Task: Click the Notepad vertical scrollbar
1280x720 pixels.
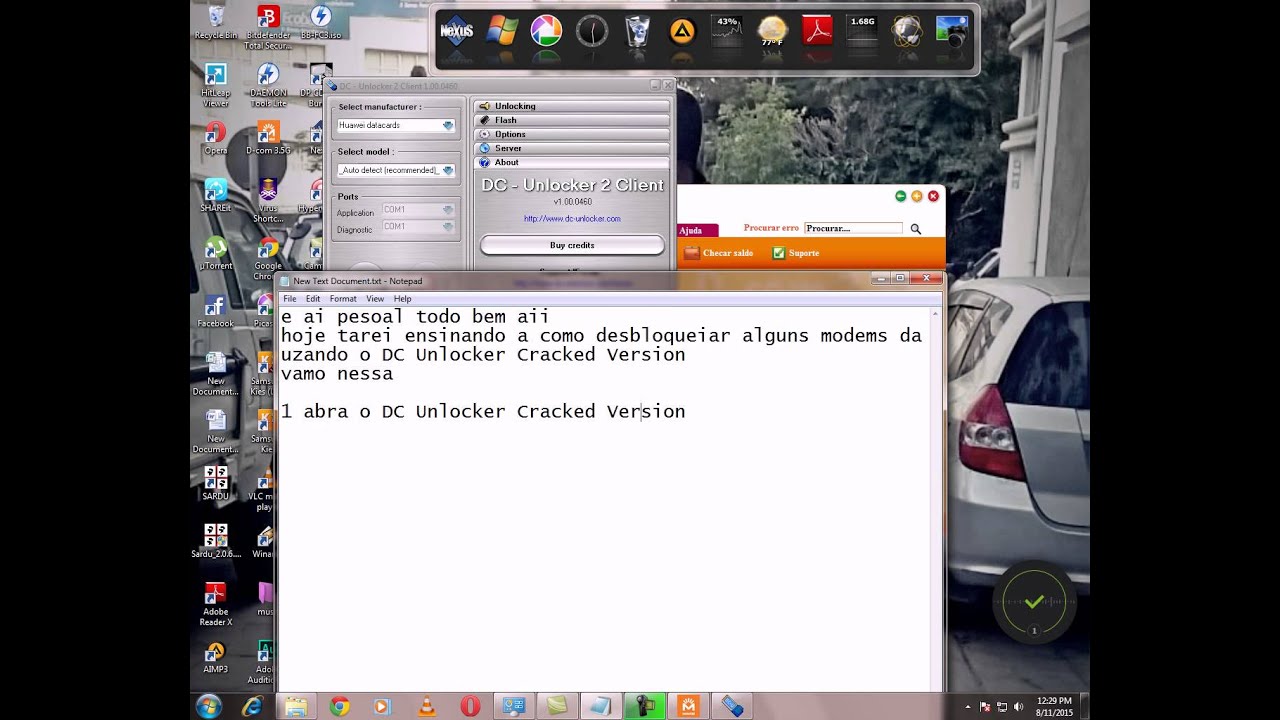Action: (936, 498)
